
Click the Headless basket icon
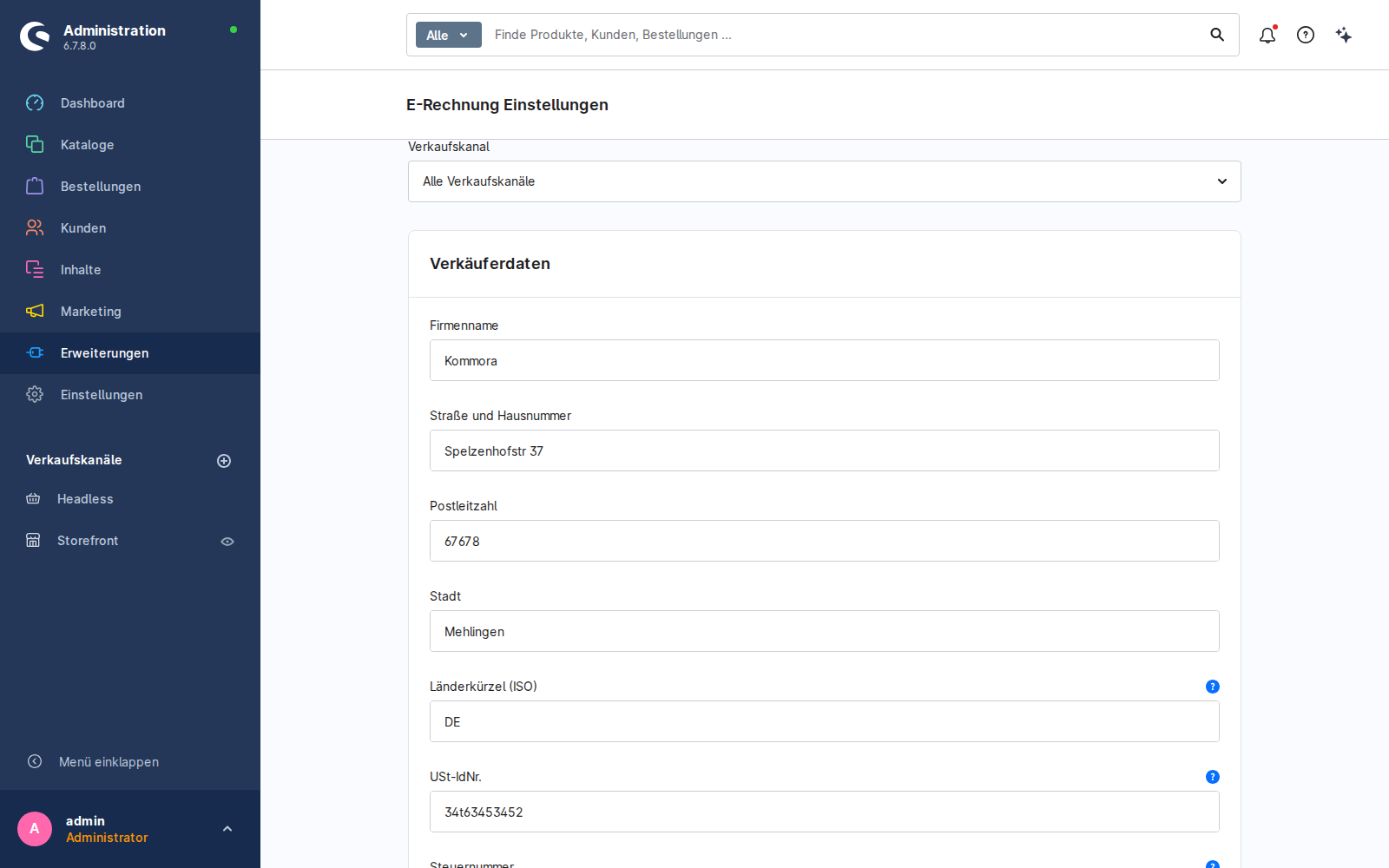click(x=33, y=499)
